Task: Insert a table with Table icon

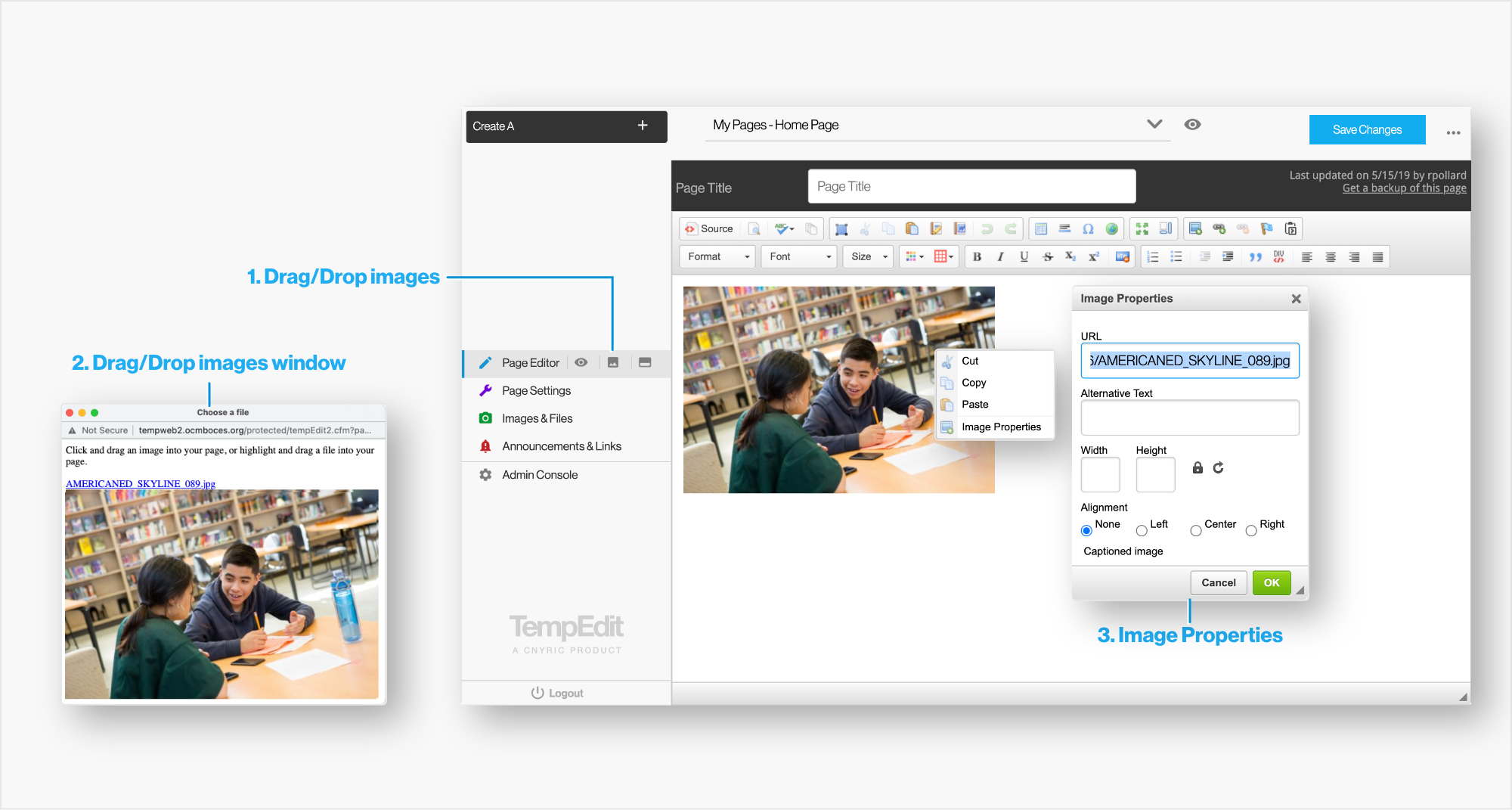Action: (1041, 228)
